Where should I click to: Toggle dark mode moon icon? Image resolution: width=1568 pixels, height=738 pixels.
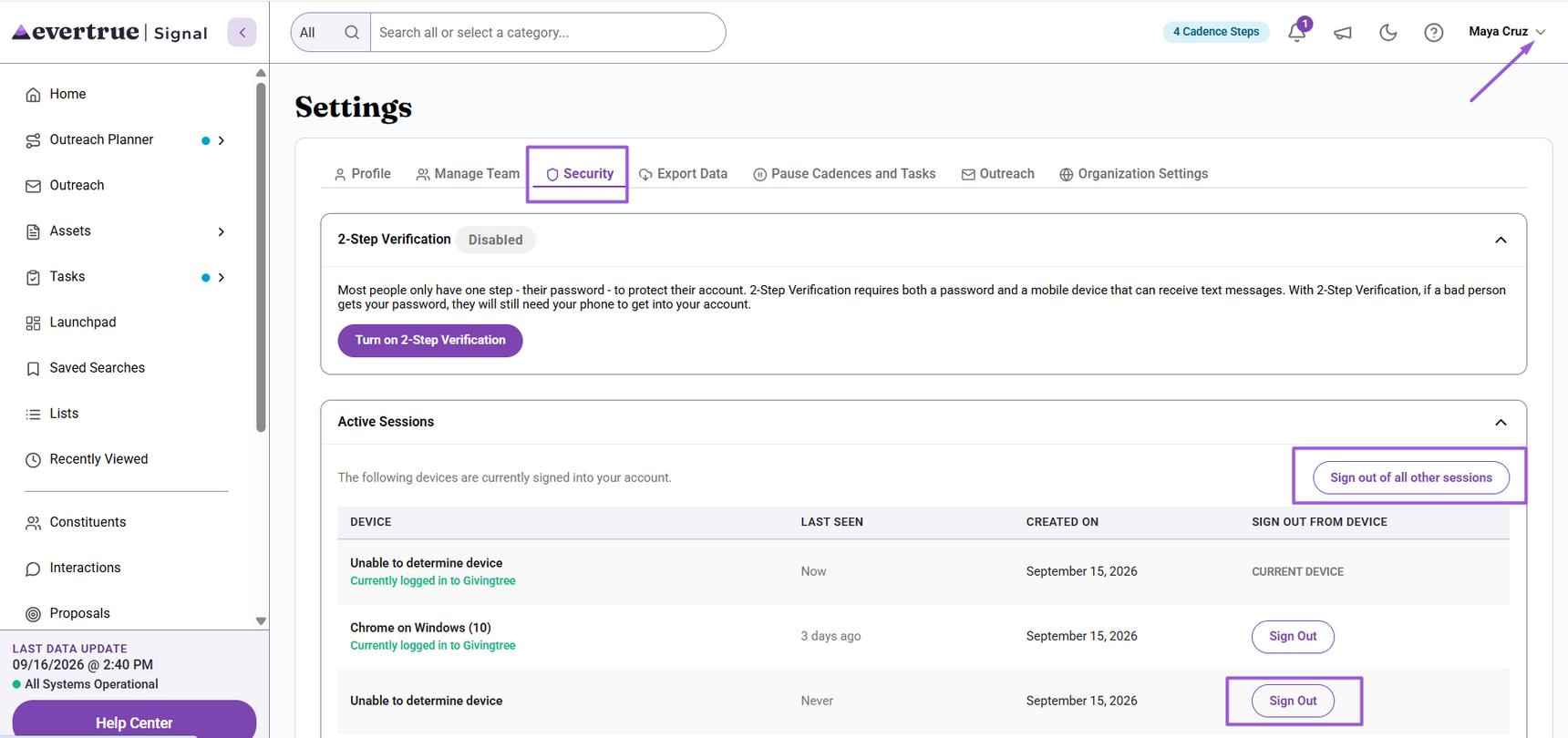tap(1387, 33)
